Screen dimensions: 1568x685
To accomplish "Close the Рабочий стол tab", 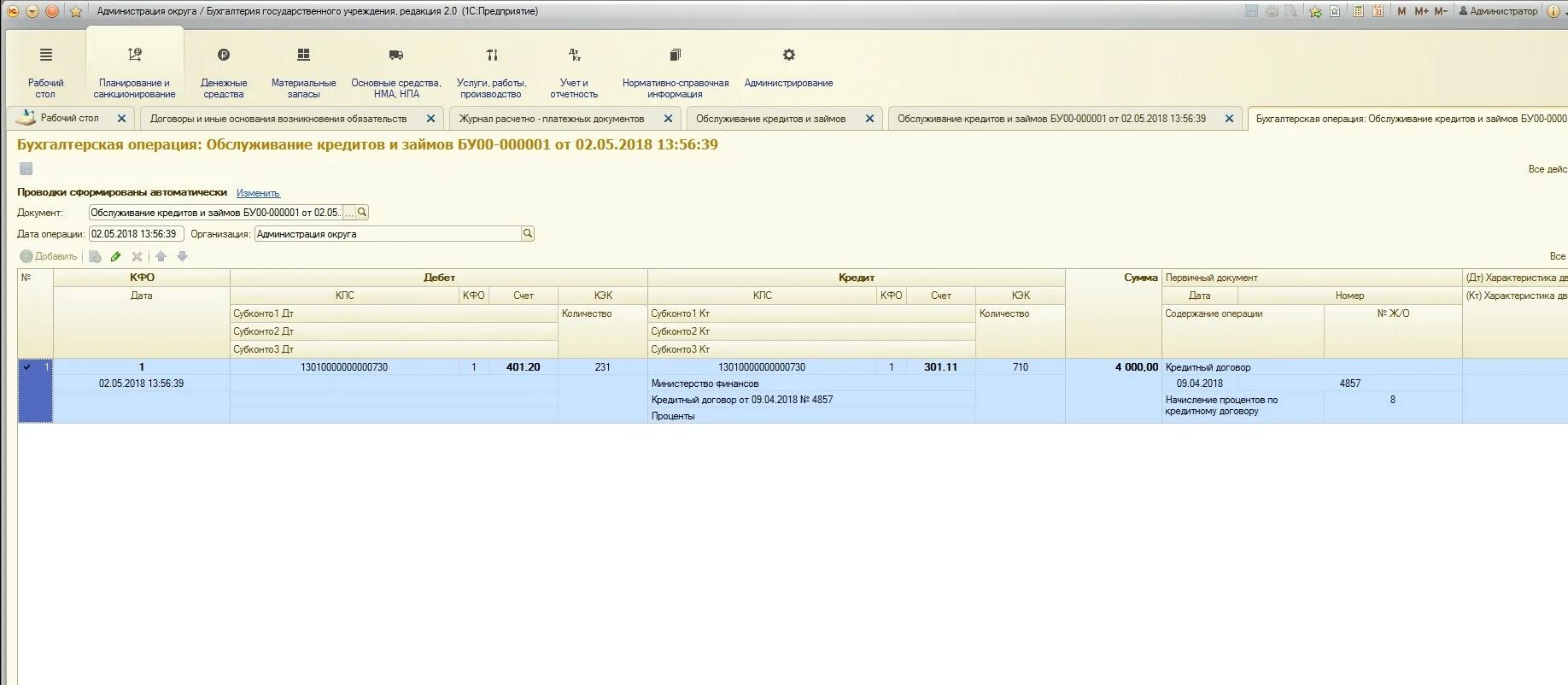I will pos(121,119).
